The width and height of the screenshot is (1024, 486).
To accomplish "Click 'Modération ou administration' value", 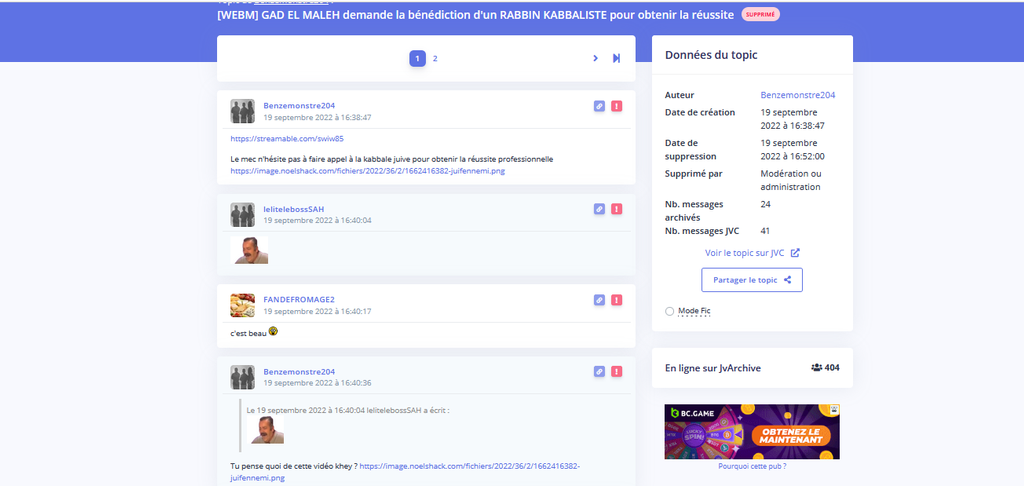I will pyautogui.click(x=791, y=180).
